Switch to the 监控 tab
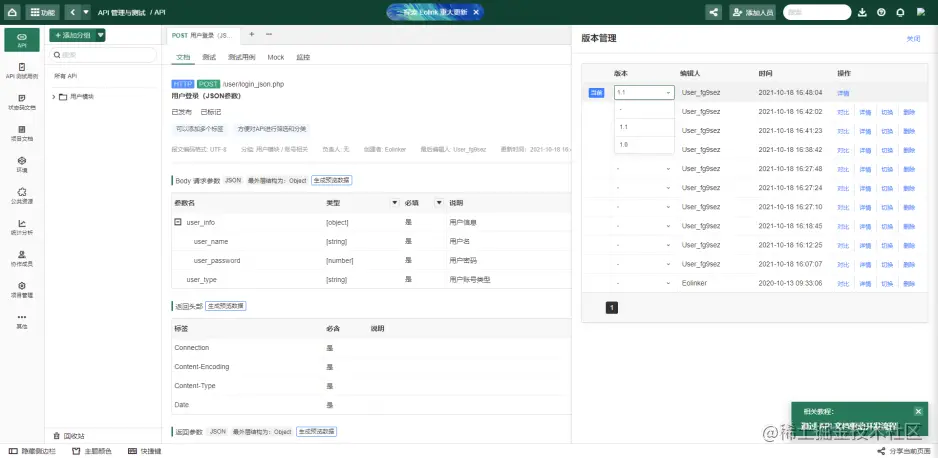 coord(303,57)
